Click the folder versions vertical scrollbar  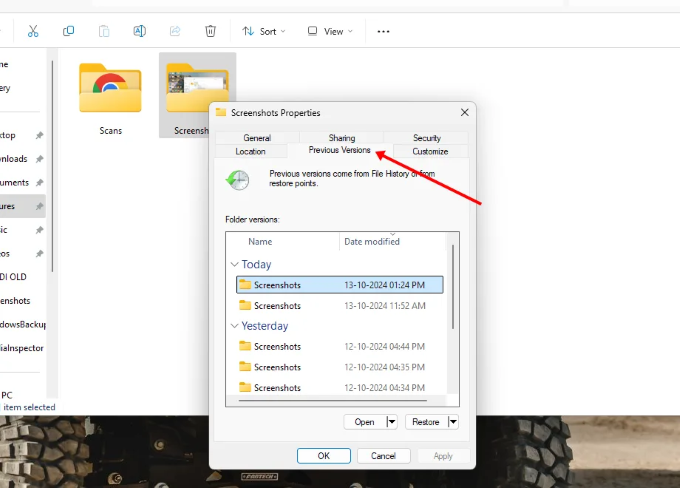(x=453, y=286)
